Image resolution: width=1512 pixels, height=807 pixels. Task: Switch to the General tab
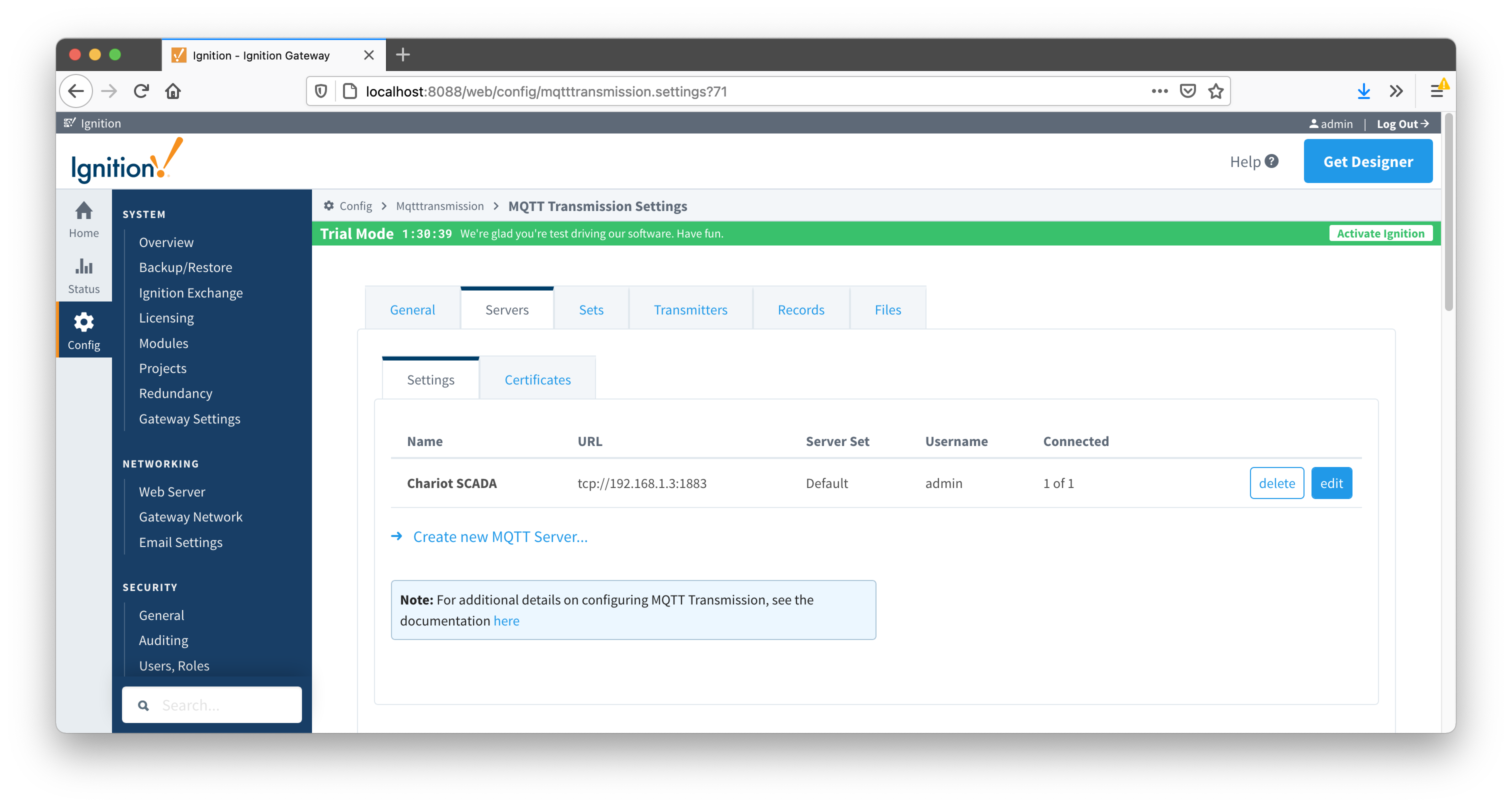coord(412,309)
